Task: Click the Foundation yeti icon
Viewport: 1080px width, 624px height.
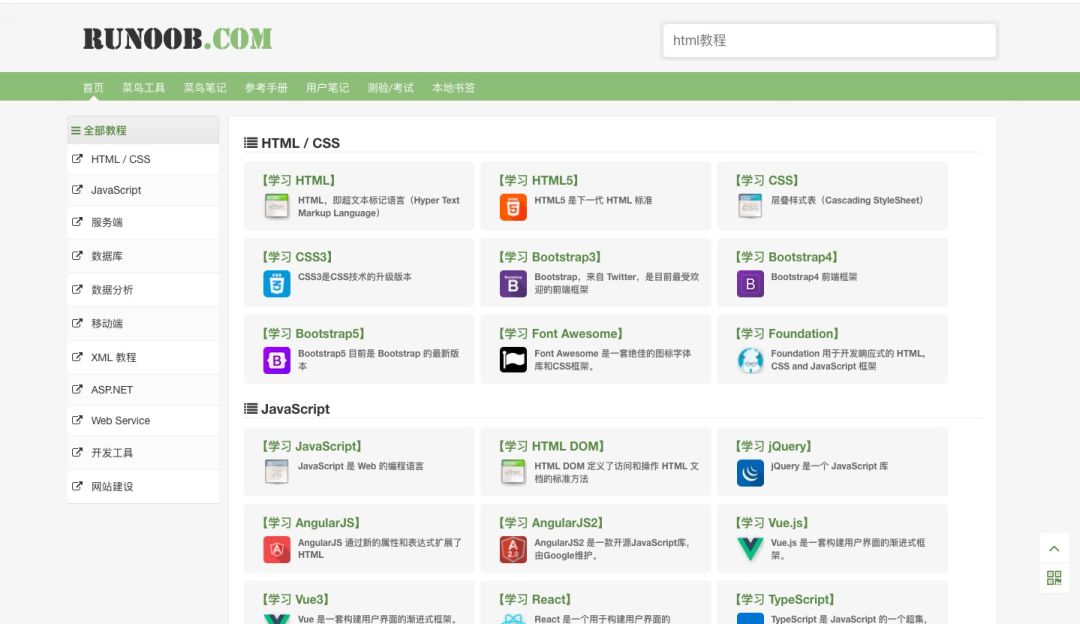Action: [x=750, y=360]
